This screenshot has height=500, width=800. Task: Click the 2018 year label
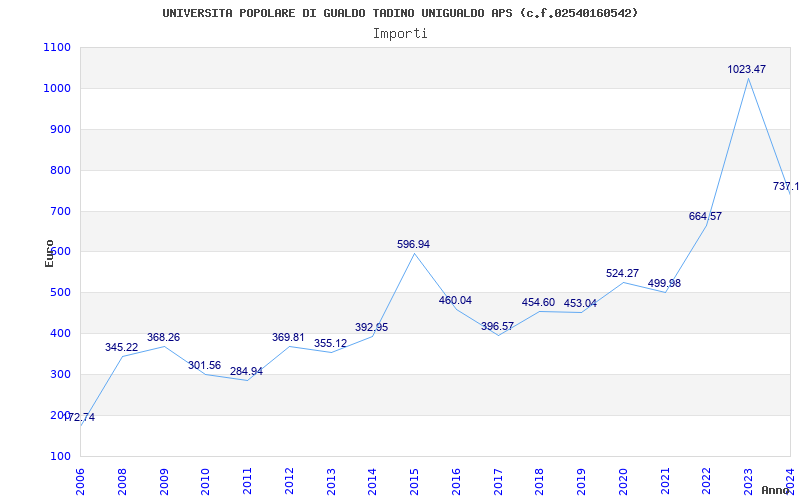pyautogui.click(x=540, y=482)
